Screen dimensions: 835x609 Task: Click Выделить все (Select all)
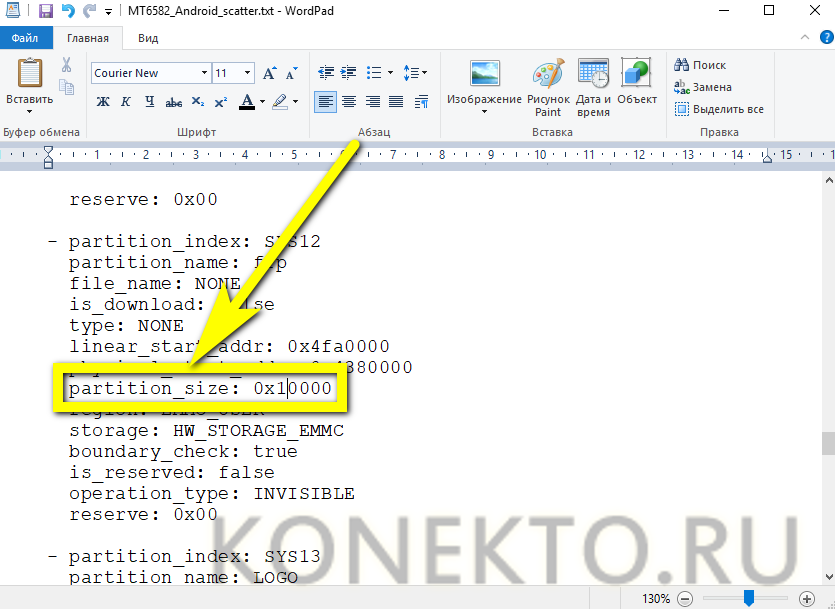coord(719,109)
